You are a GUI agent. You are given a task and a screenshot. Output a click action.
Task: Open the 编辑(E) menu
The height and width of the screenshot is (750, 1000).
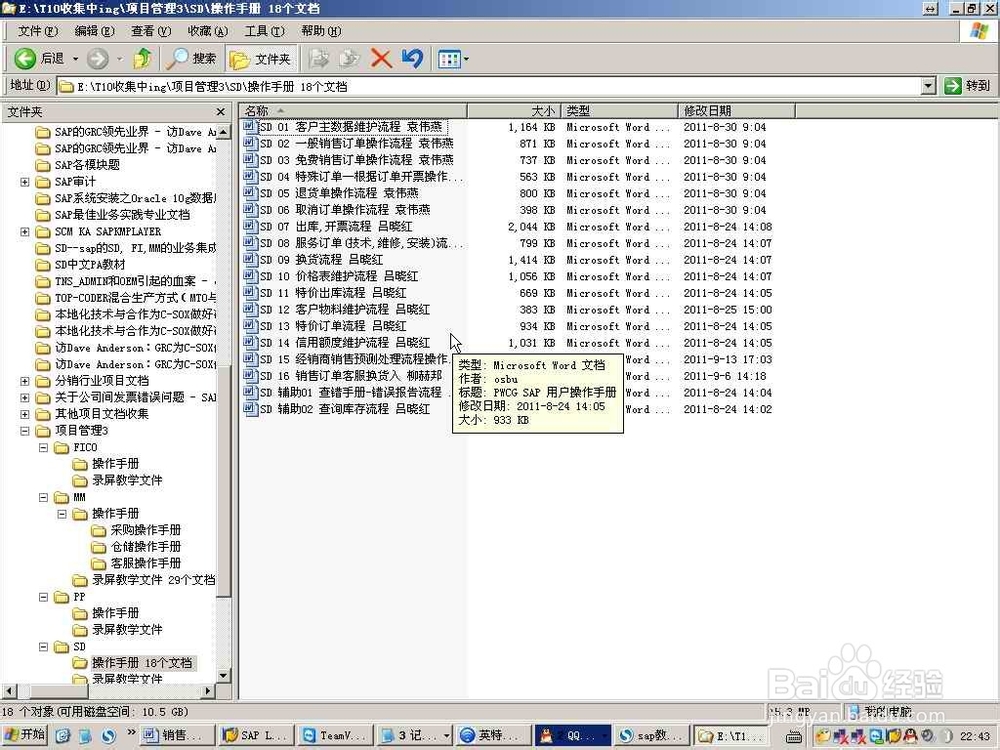[x=94, y=31]
